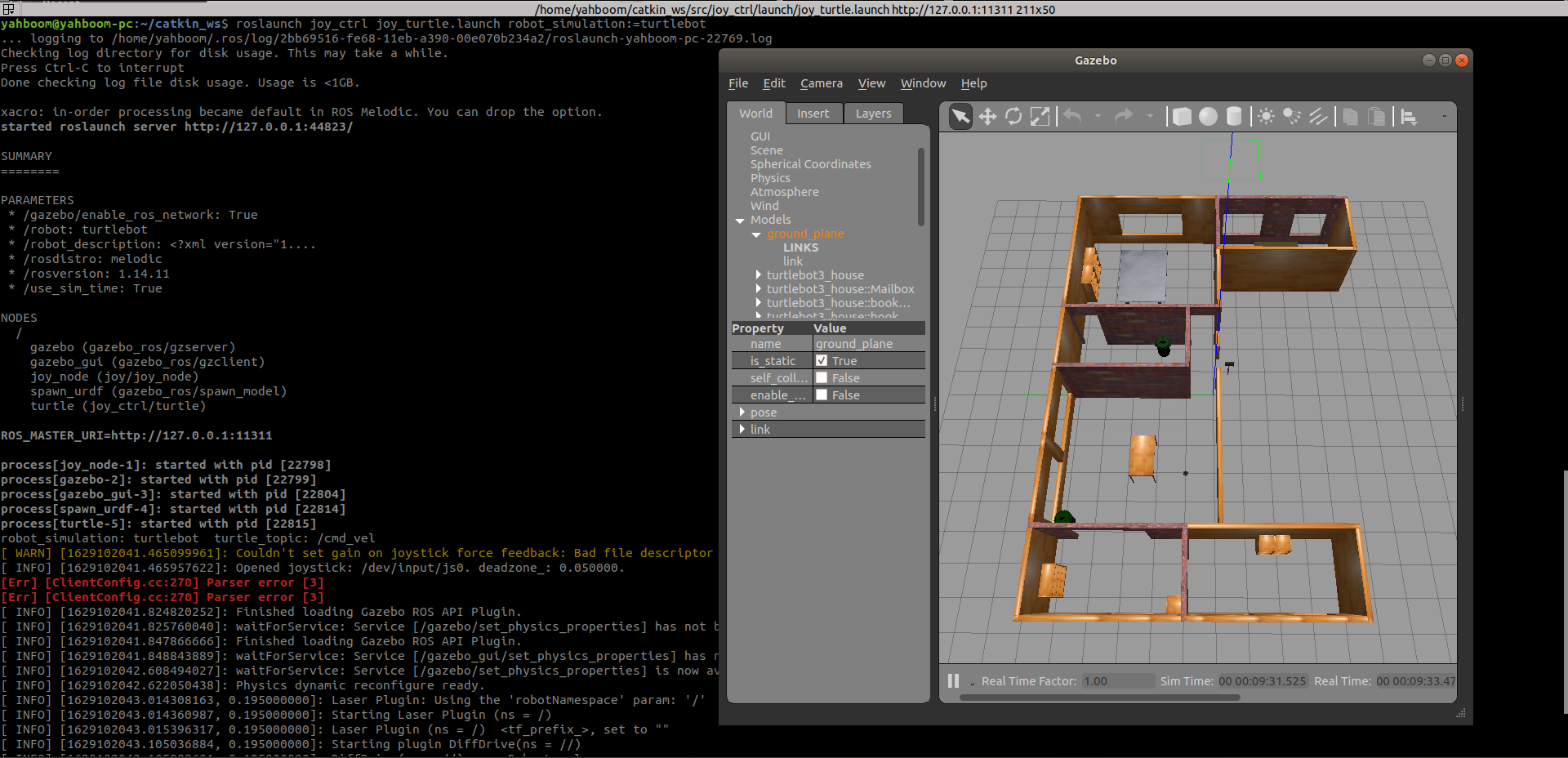Click the splitter handle between side panel and viewport
Image resolution: width=1568 pixels, height=758 pixels.
coord(934,403)
